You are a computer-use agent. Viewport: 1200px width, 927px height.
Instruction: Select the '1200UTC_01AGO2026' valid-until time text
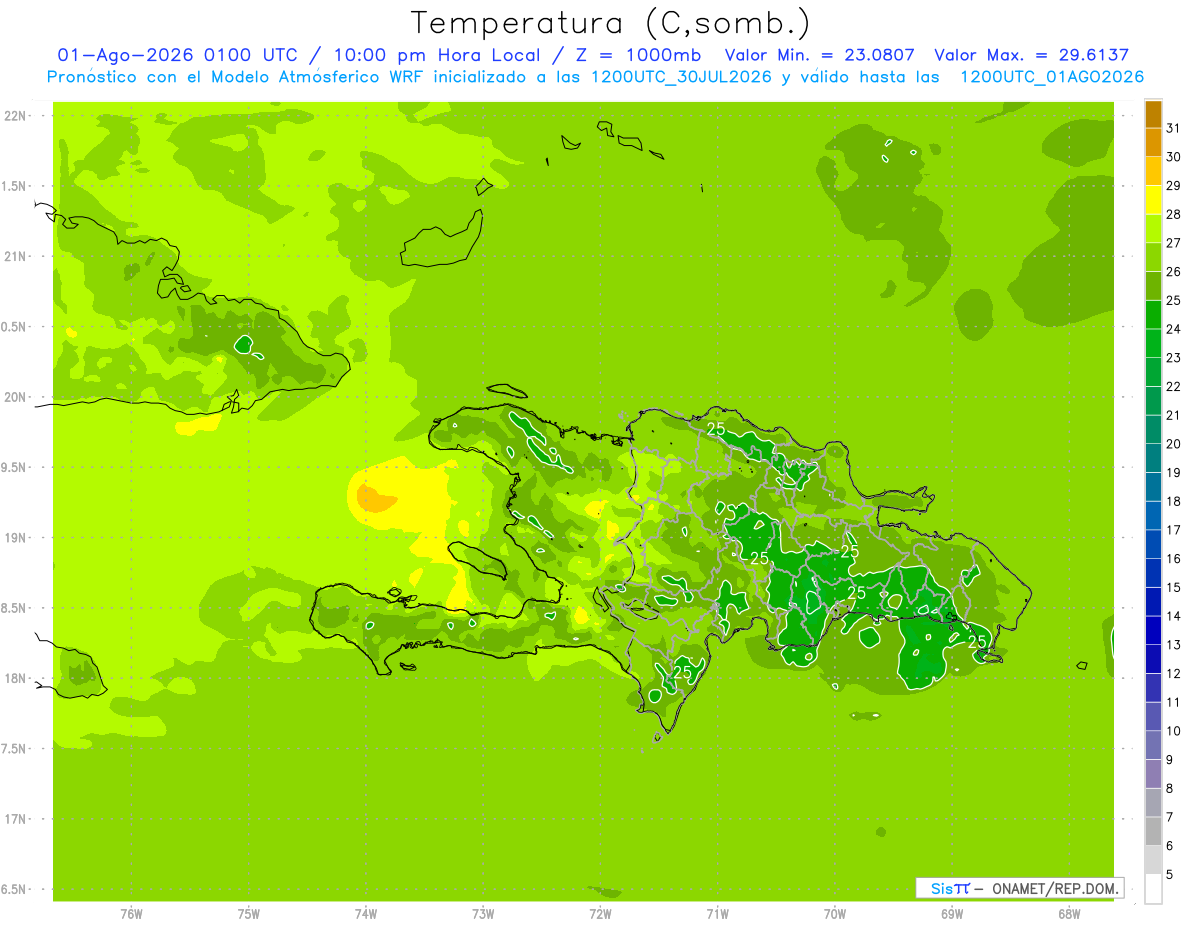[x=1052, y=77]
